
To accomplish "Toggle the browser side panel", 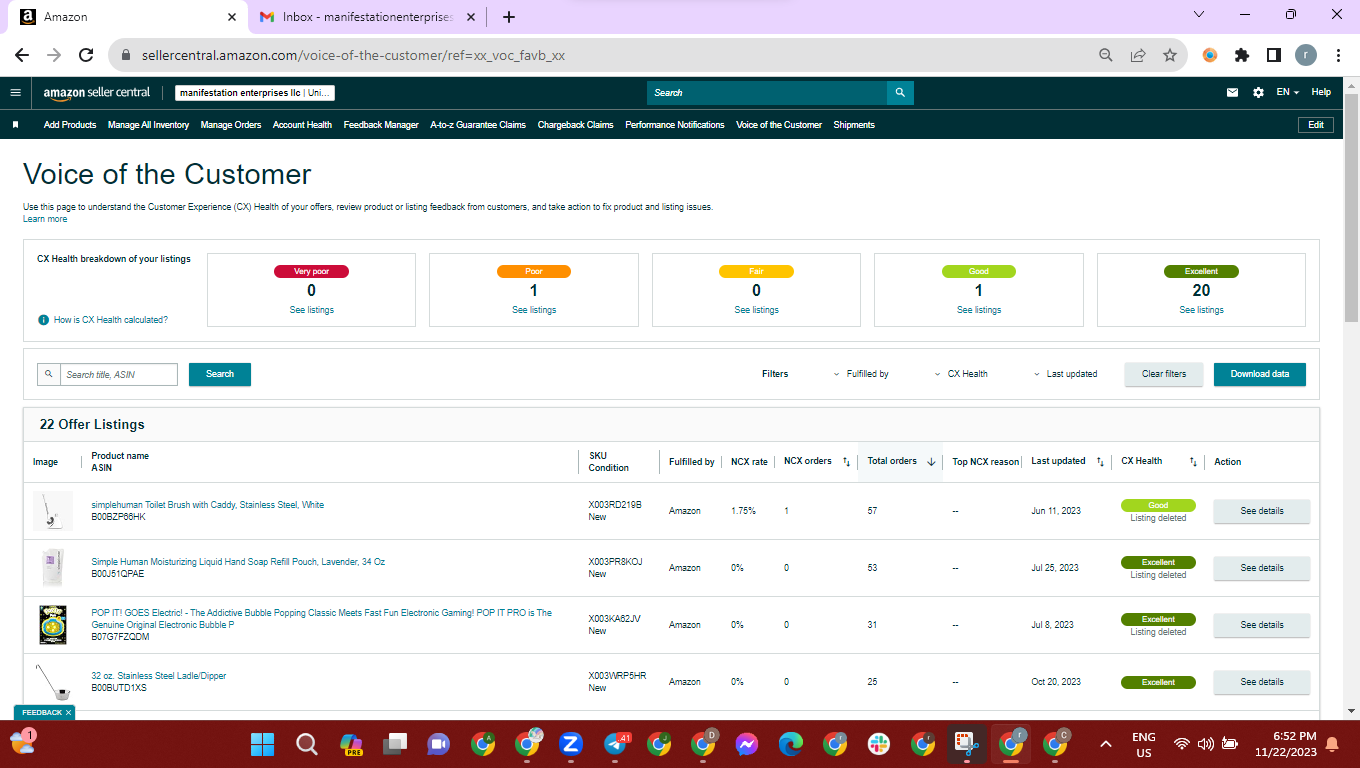I will [x=1274, y=55].
